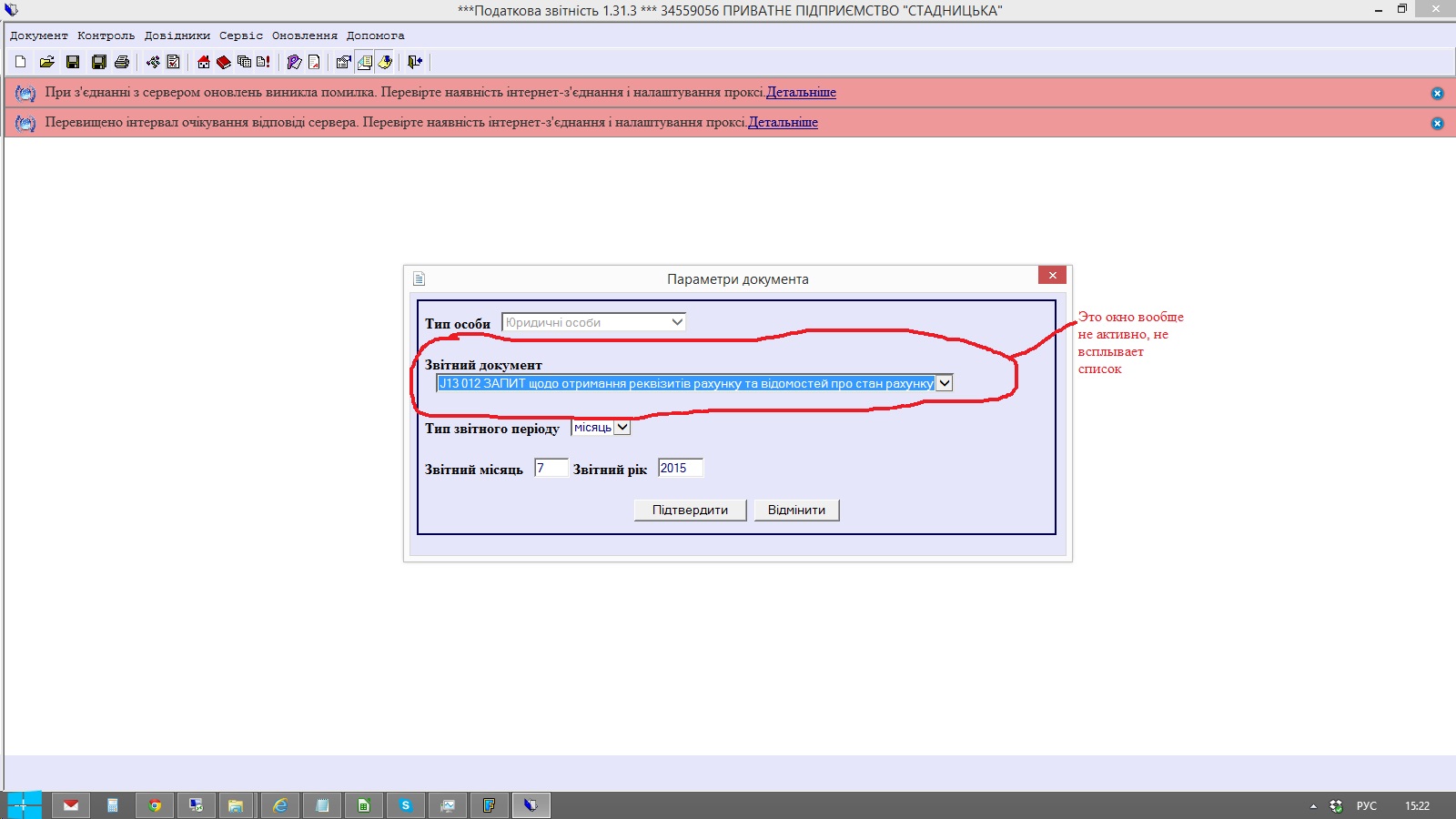This screenshot has width=1456, height=819.
Task: Click the Відмінити button
Action: point(796,510)
